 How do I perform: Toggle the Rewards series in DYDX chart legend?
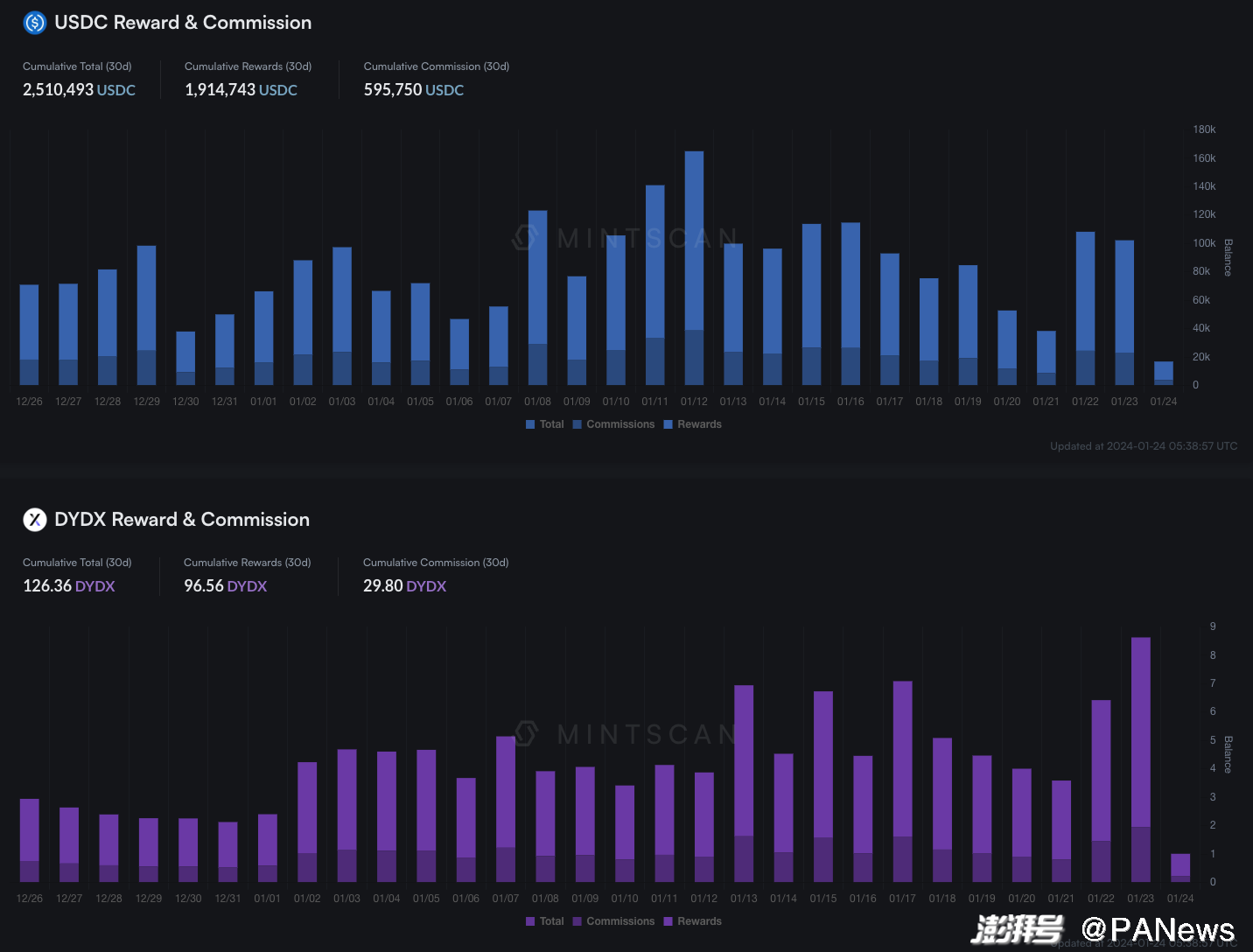pos(693,921)
